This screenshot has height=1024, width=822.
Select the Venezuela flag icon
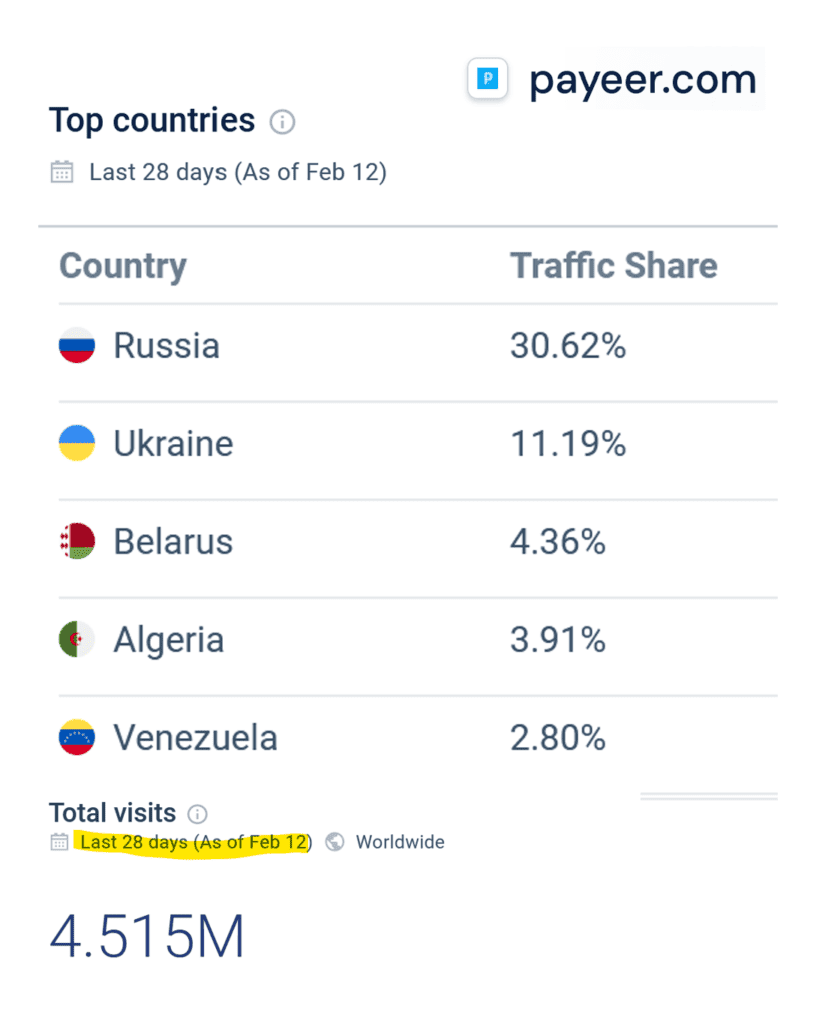pos(75,737)
